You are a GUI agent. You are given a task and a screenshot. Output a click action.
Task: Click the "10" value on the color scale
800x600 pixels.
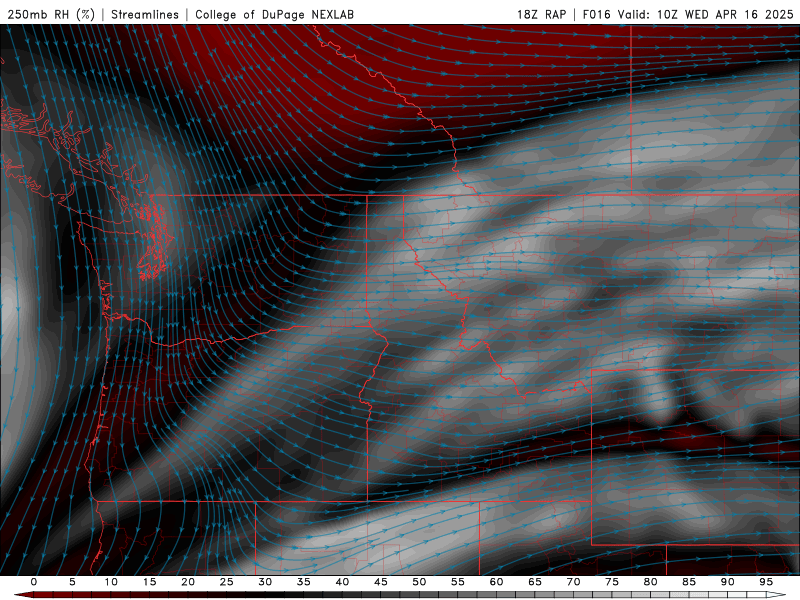pyautogui.click(x=111, y=582)
